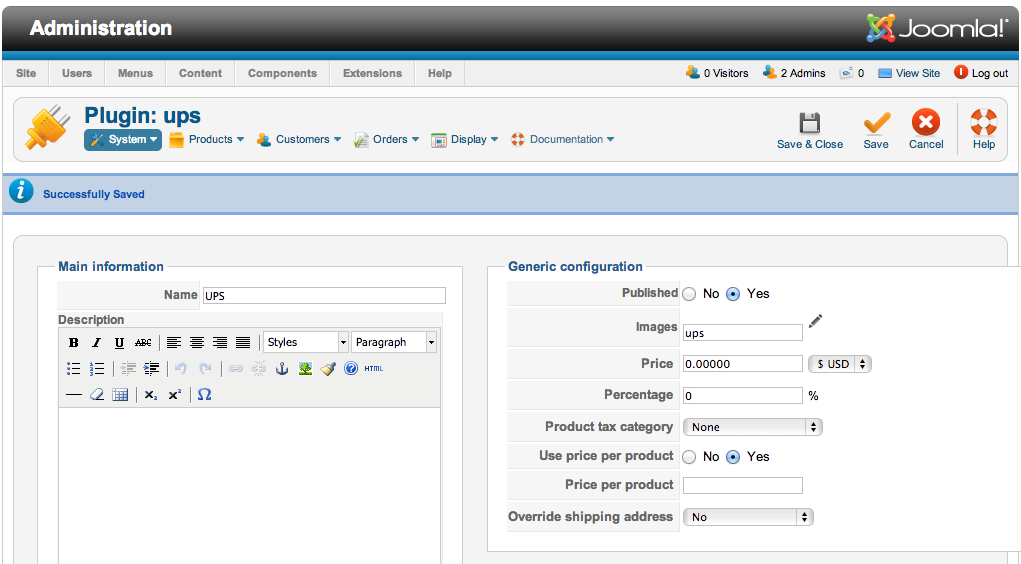Insert special character omega symbol
This screenshot has height=564, width=1021.
[204, 395]
